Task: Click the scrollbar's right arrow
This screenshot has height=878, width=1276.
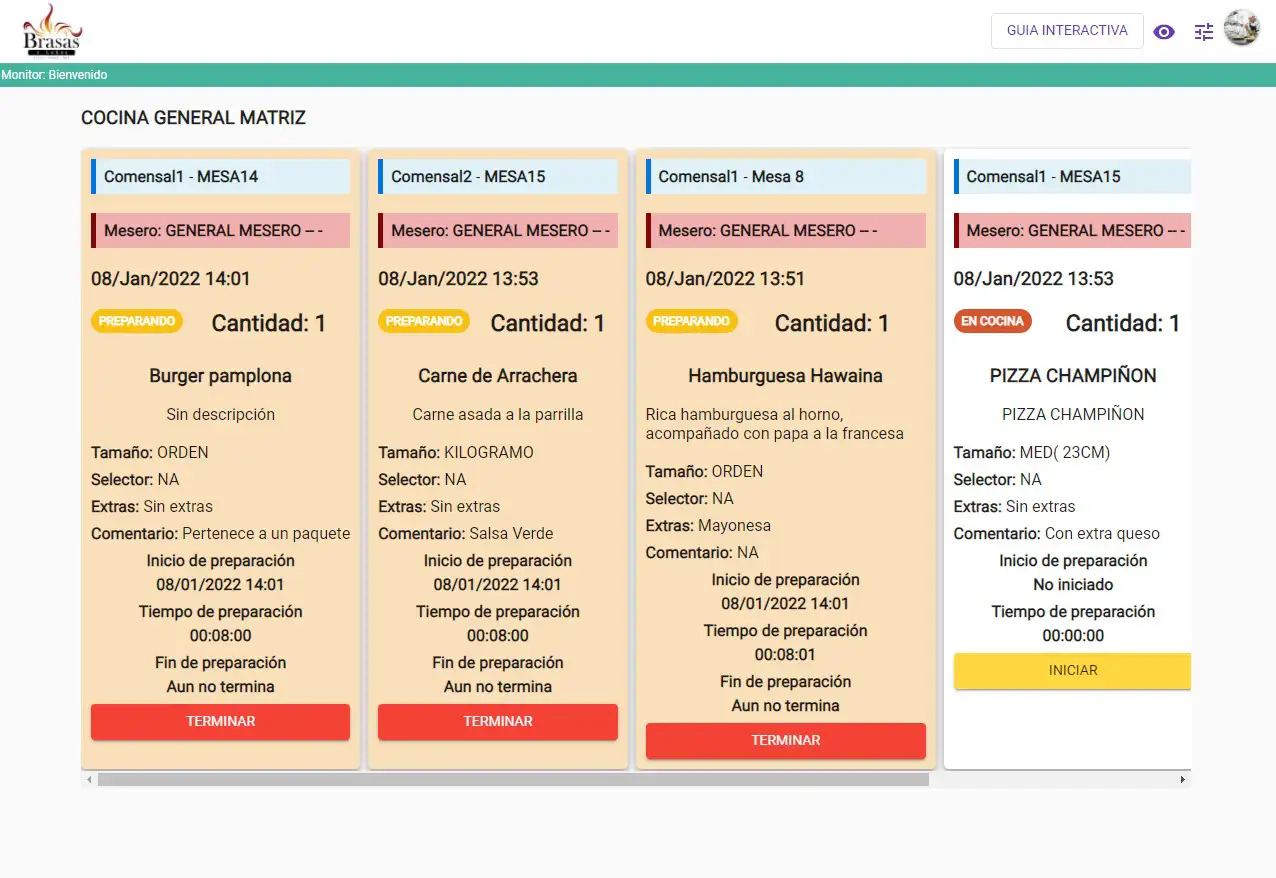Action: point(1183,779)
